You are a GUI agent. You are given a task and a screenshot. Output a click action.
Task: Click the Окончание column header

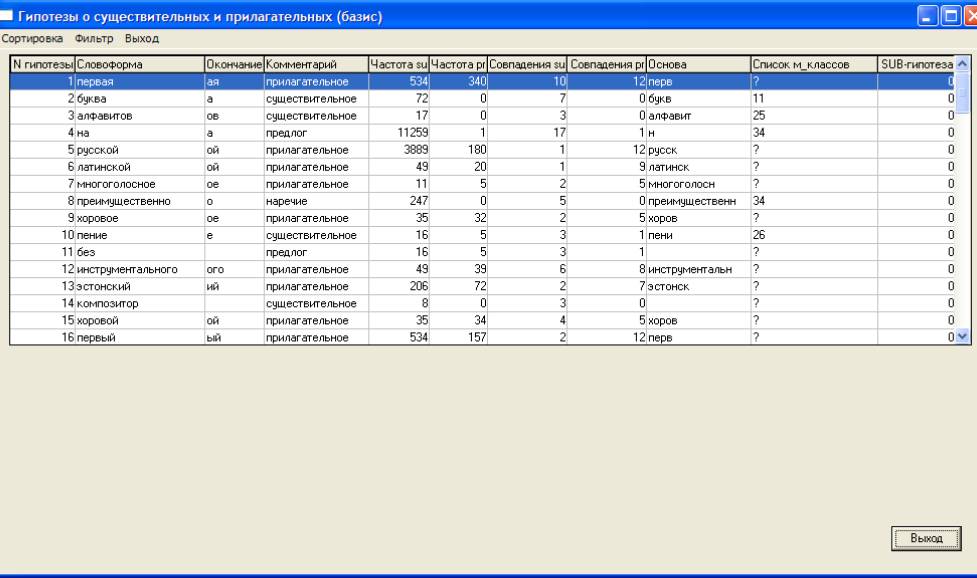point(233,65)
